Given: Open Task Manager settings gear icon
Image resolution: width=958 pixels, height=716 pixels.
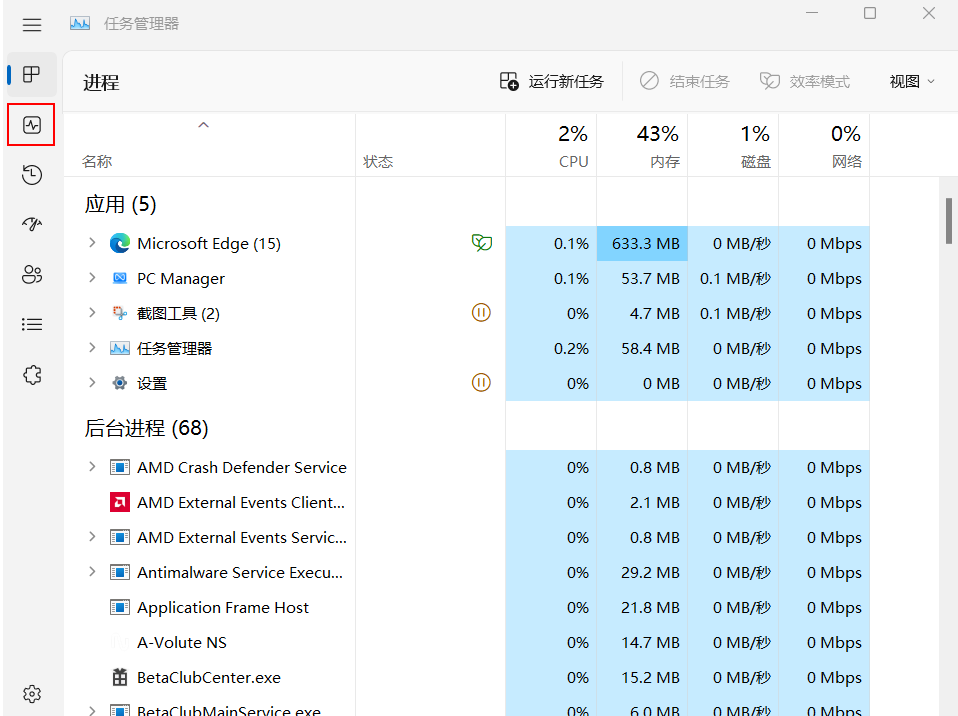Looking at the screenshot, I should (32, 693).
